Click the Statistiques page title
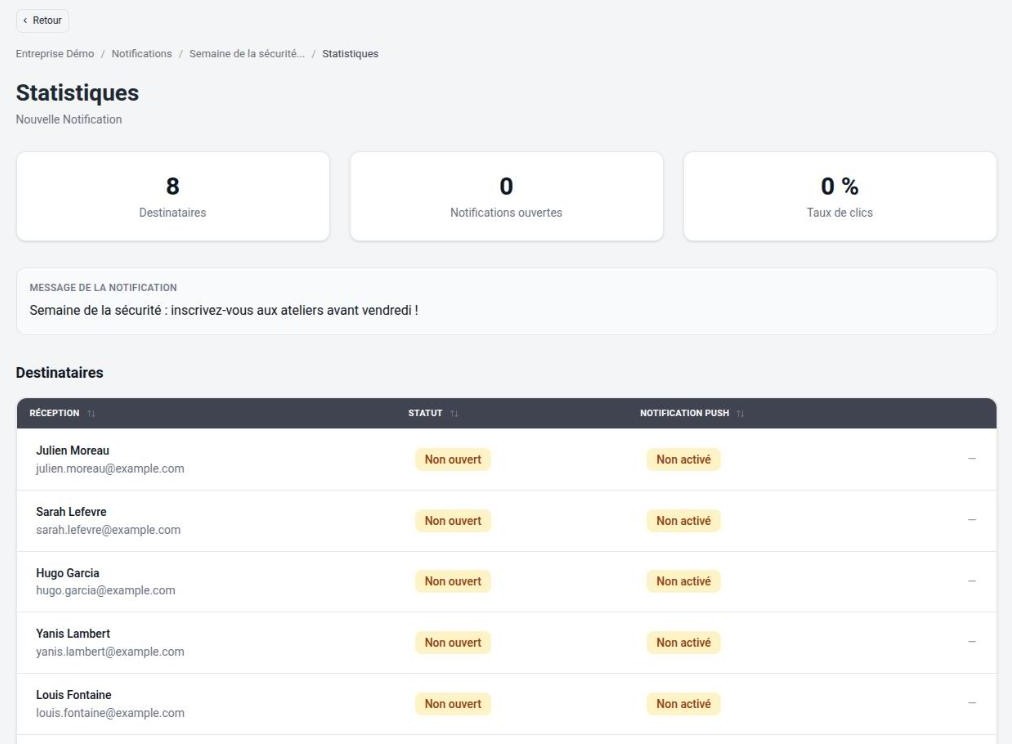 click(77, 93)
